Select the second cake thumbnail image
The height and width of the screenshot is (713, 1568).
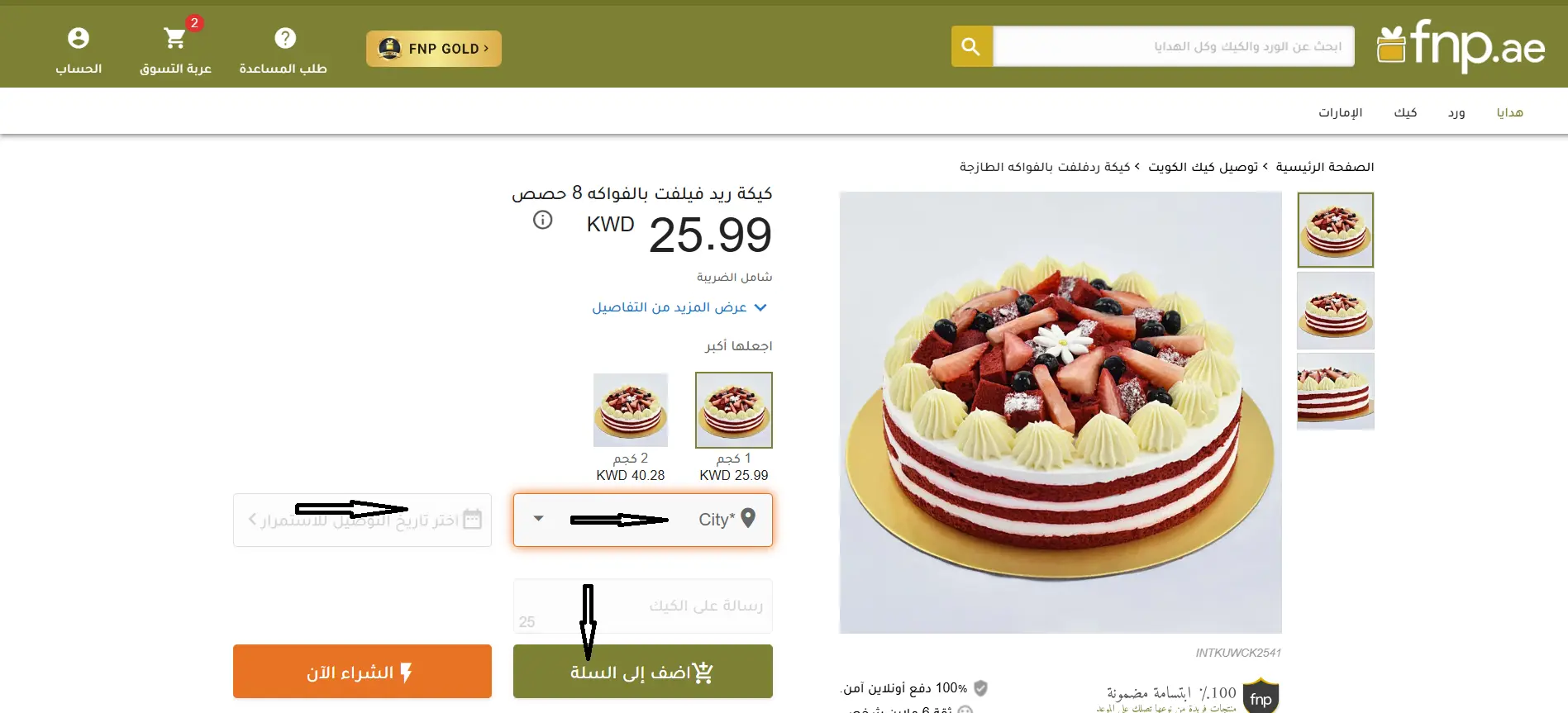[1336, 311]
